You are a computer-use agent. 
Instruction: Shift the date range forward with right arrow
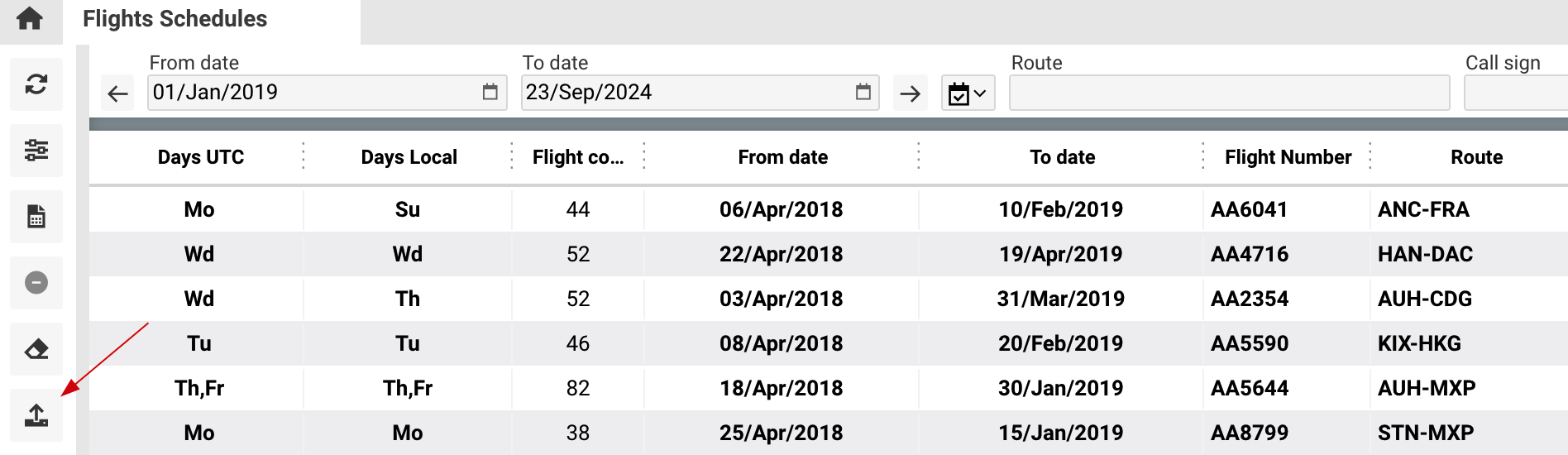(911, 93)
